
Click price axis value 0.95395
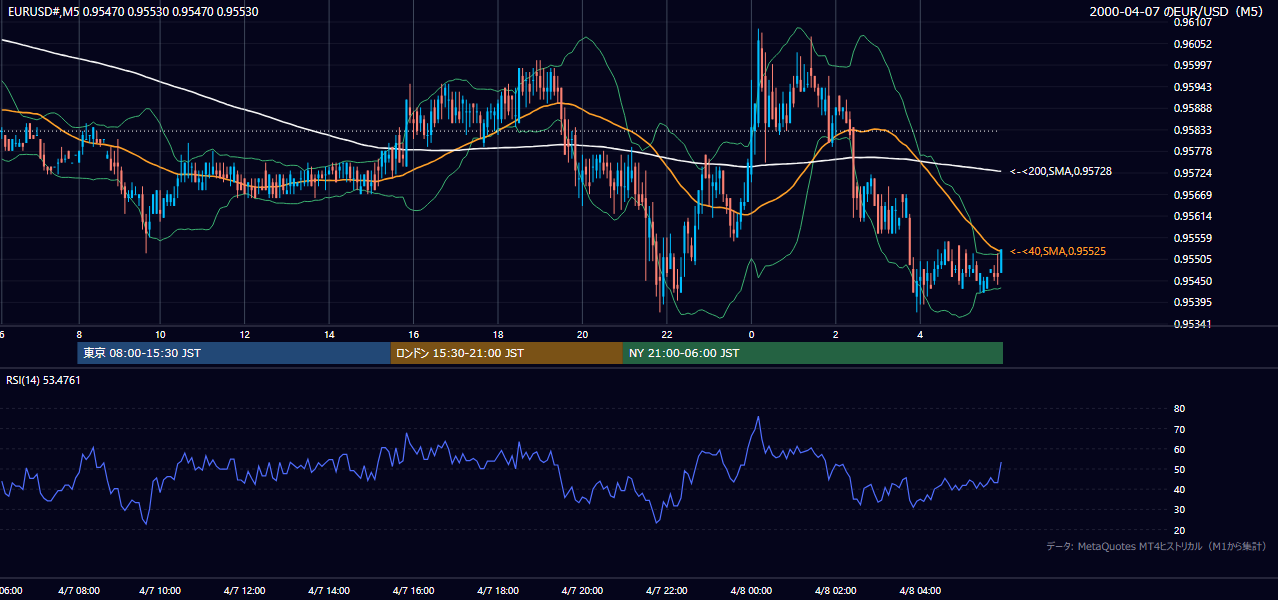click(1192, 302)
